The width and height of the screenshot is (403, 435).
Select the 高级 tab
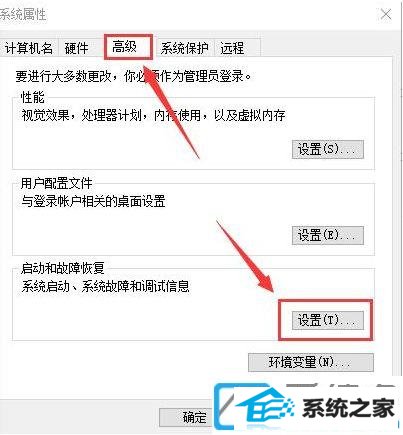point(125,47)
